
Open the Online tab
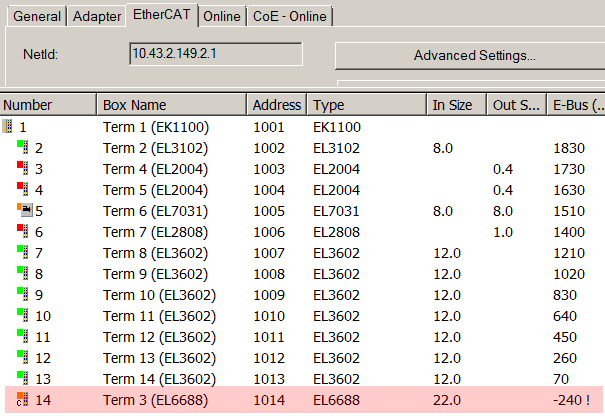coord(223,16)
